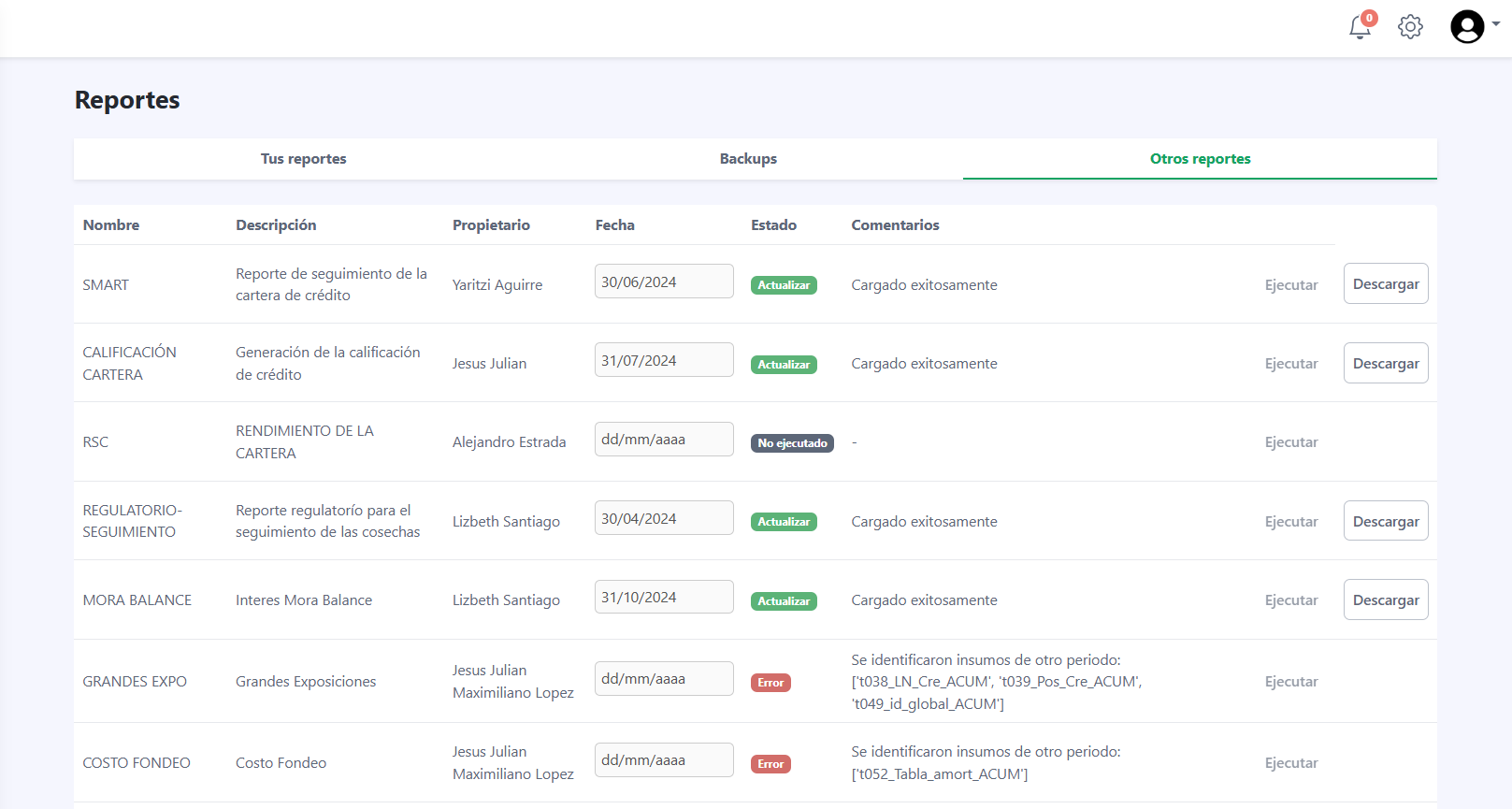This screenshot has height=809, width=1512.
Task: Click the Error badge for GRANDES EXPO
Action: pos(770,683)
